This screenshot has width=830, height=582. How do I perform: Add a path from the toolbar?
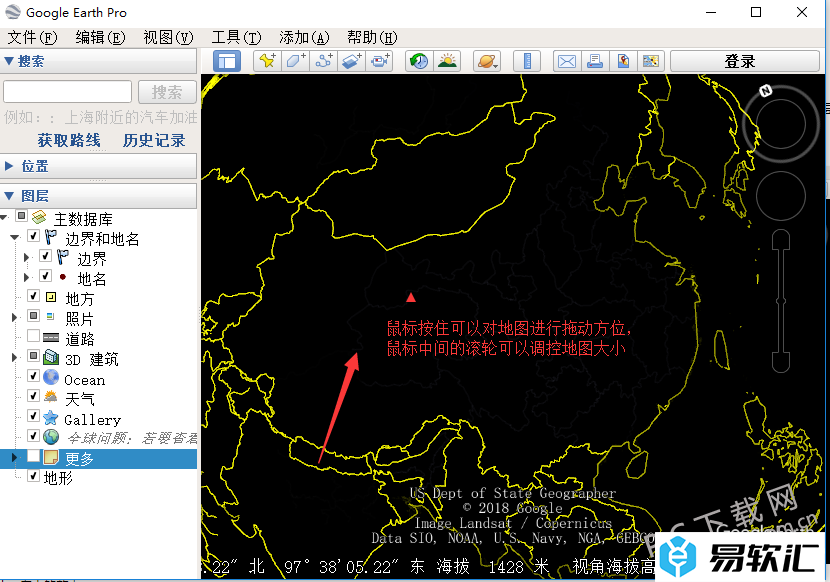tap(323, 61)
